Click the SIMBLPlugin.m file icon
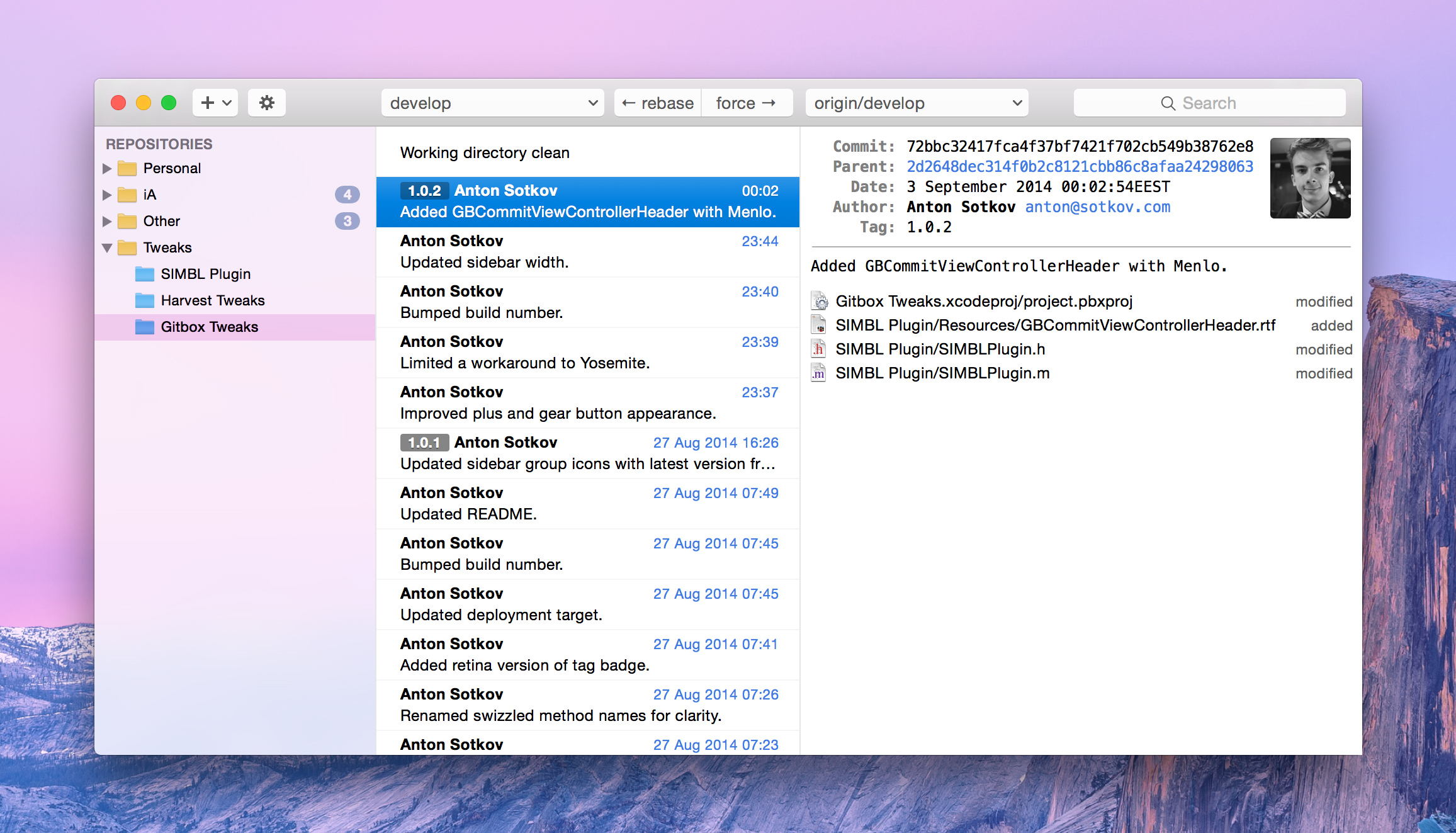Viewport: 1456px width, 833px height. pyautogui.click(x=818, y=373)
